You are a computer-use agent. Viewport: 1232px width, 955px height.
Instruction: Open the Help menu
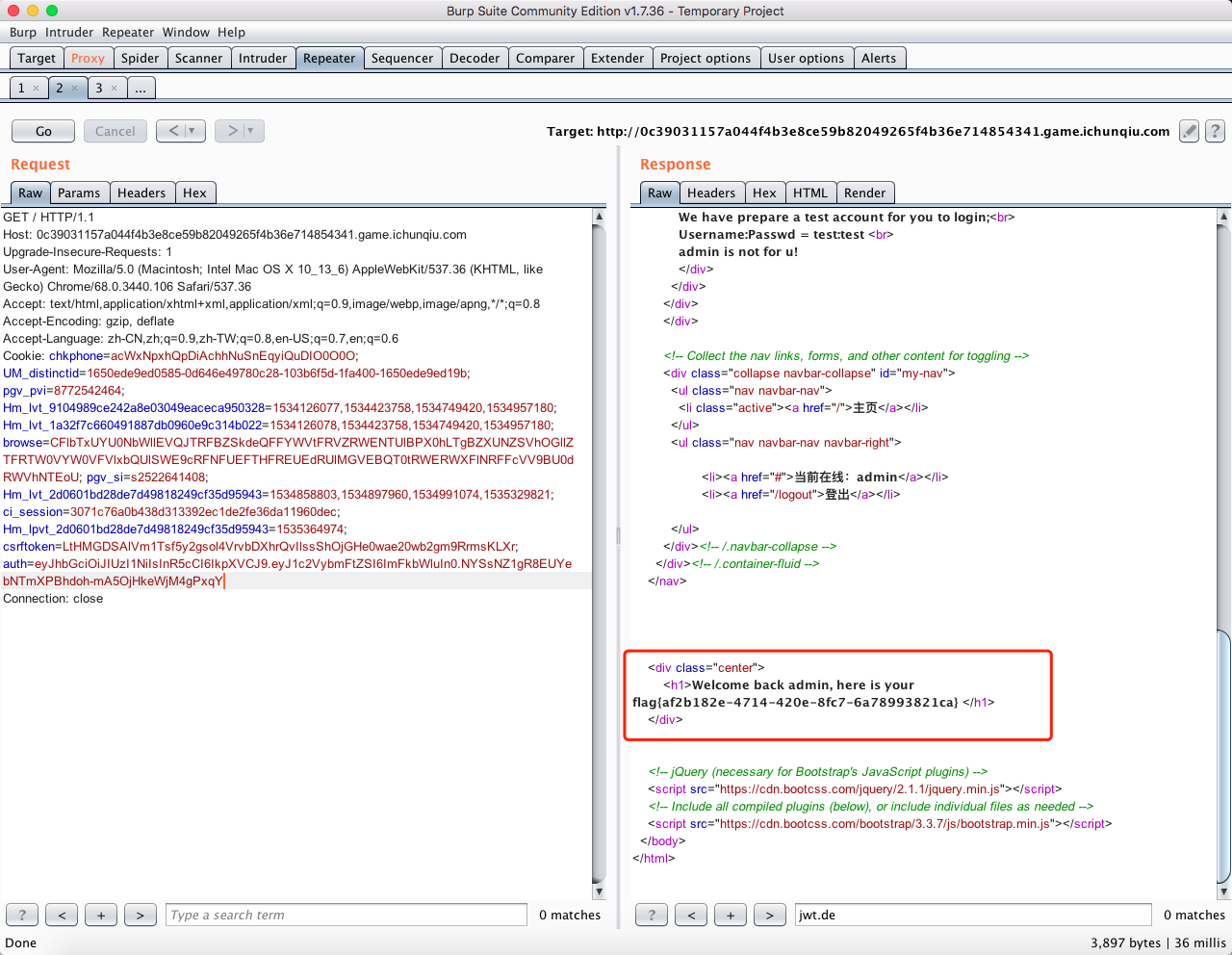click(231, 32)
